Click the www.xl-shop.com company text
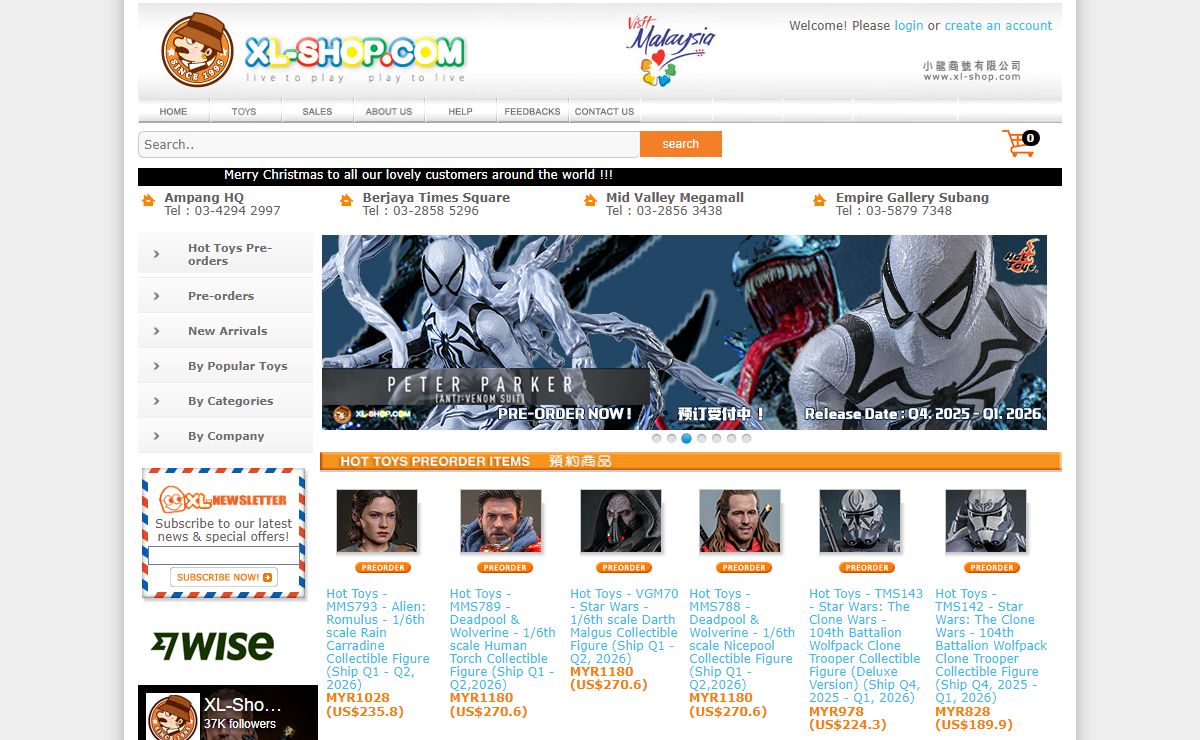The width and height of the screenshot is (1200, 740). click(972, 77)
